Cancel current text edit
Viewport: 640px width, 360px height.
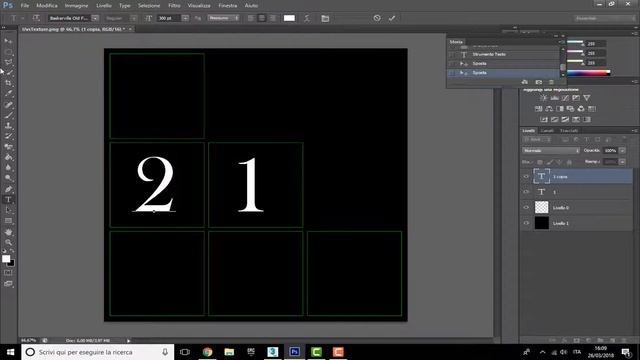(x=377, y=18)
